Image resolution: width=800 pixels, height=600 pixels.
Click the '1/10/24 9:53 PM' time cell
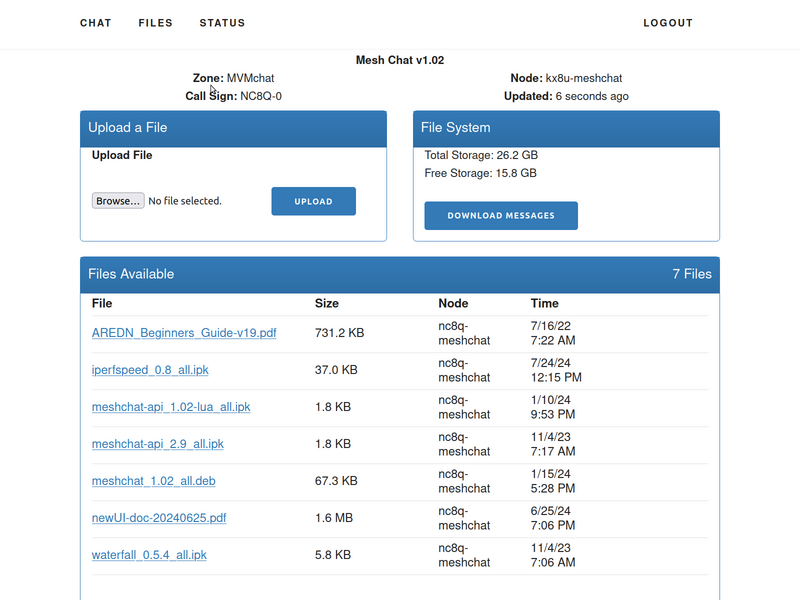[553, 407]
